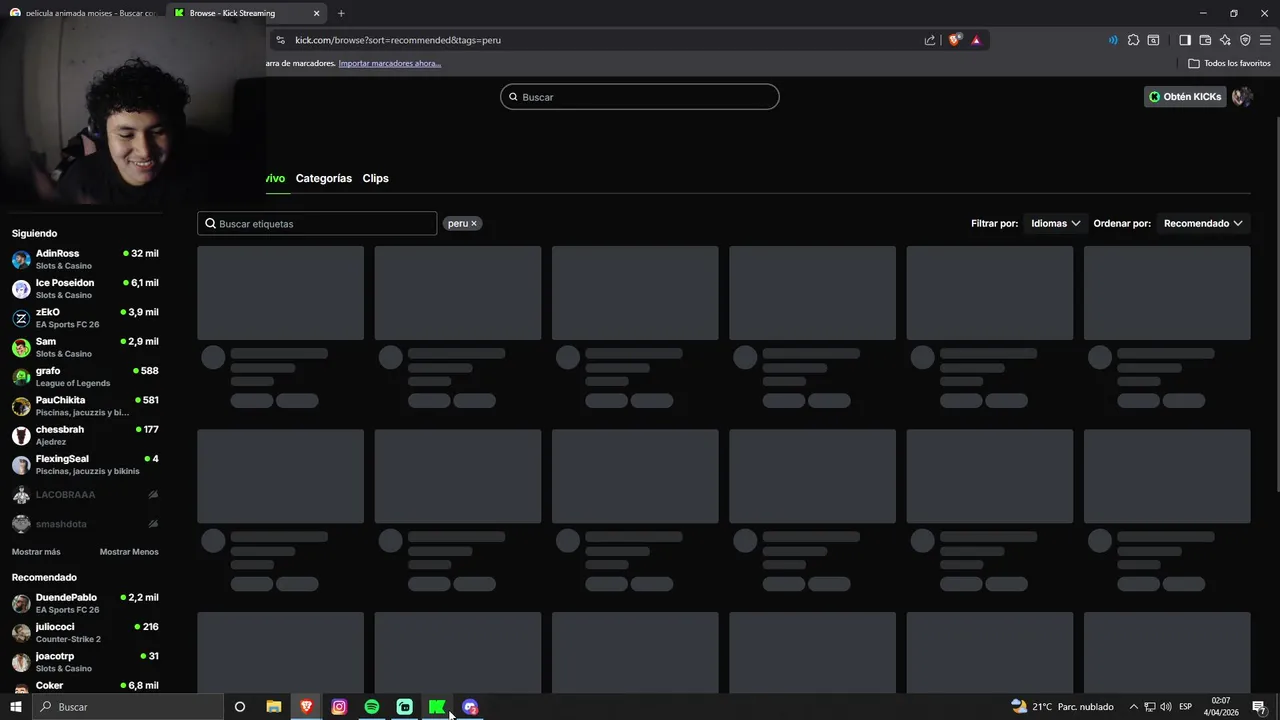Open the Clips tab
This screenshot has height=720, width=1280.
[375, 178]
